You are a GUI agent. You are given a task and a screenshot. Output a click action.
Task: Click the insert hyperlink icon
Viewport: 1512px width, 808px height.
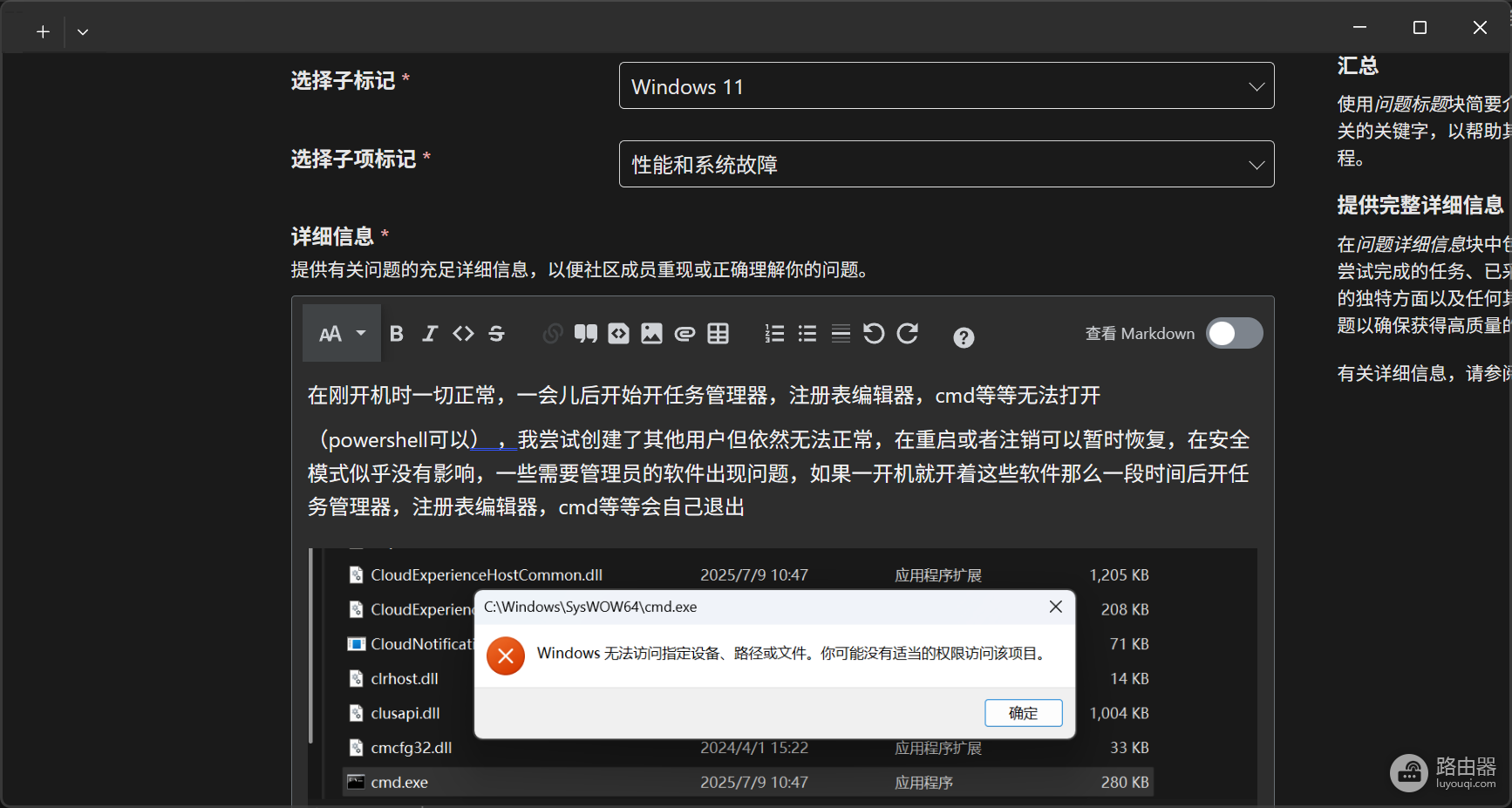[x=552, y=334]
